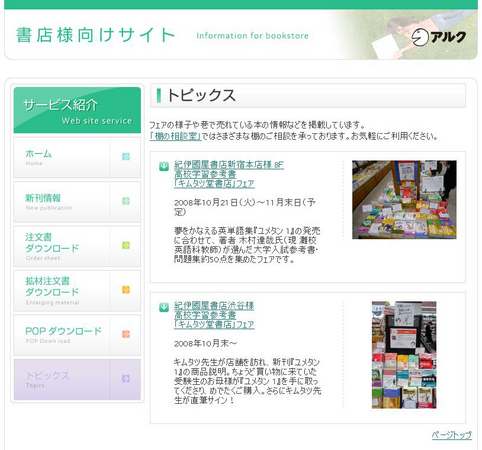Viewport: 482px width, 450px height.
Task: Click the green down-arrow icon for 渋谷 topic
Action: (164, 307)
